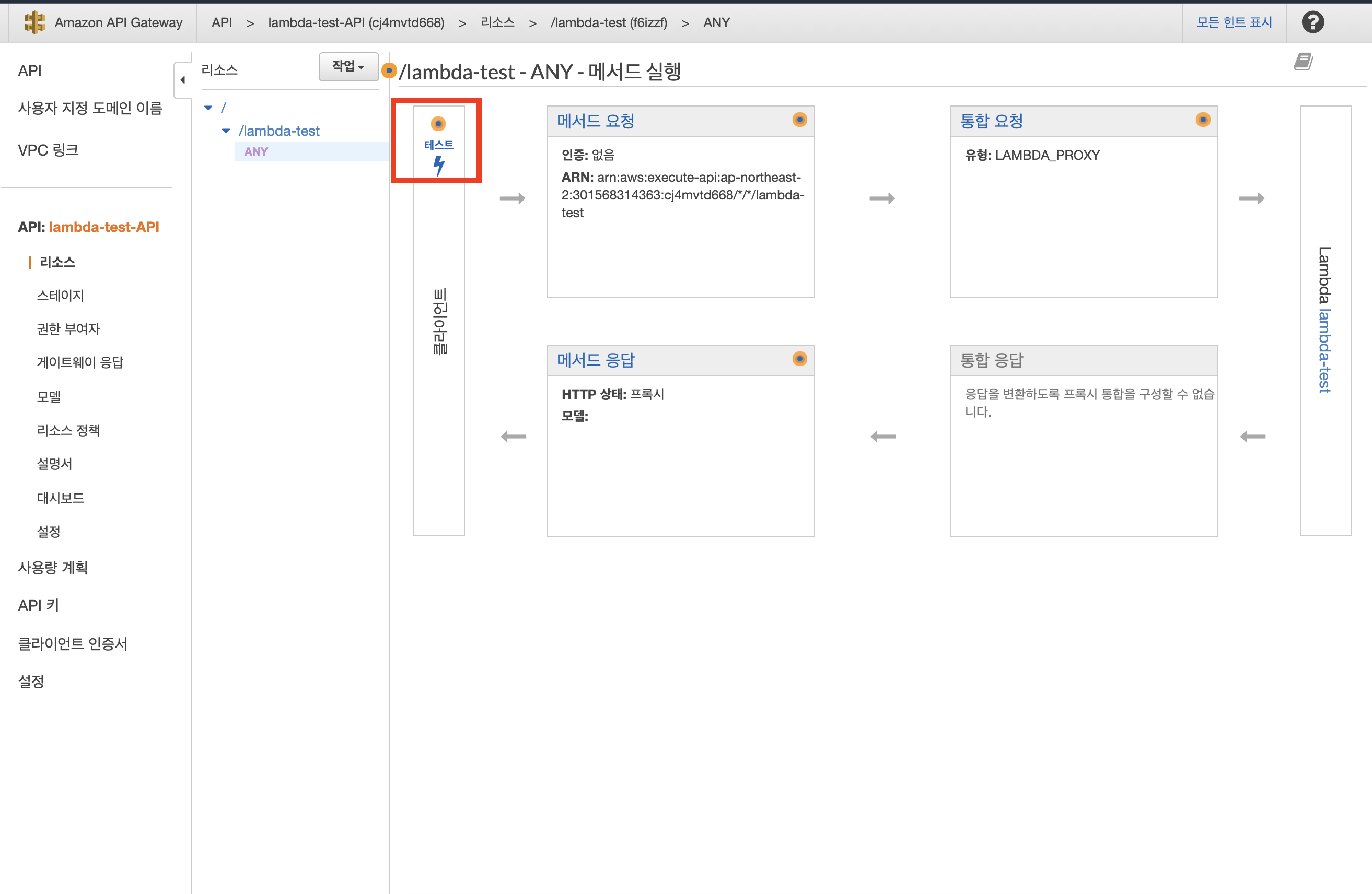Click ANY in the breadcrumb
Screen dimensions: 1372x894
(x=716, y=22)
